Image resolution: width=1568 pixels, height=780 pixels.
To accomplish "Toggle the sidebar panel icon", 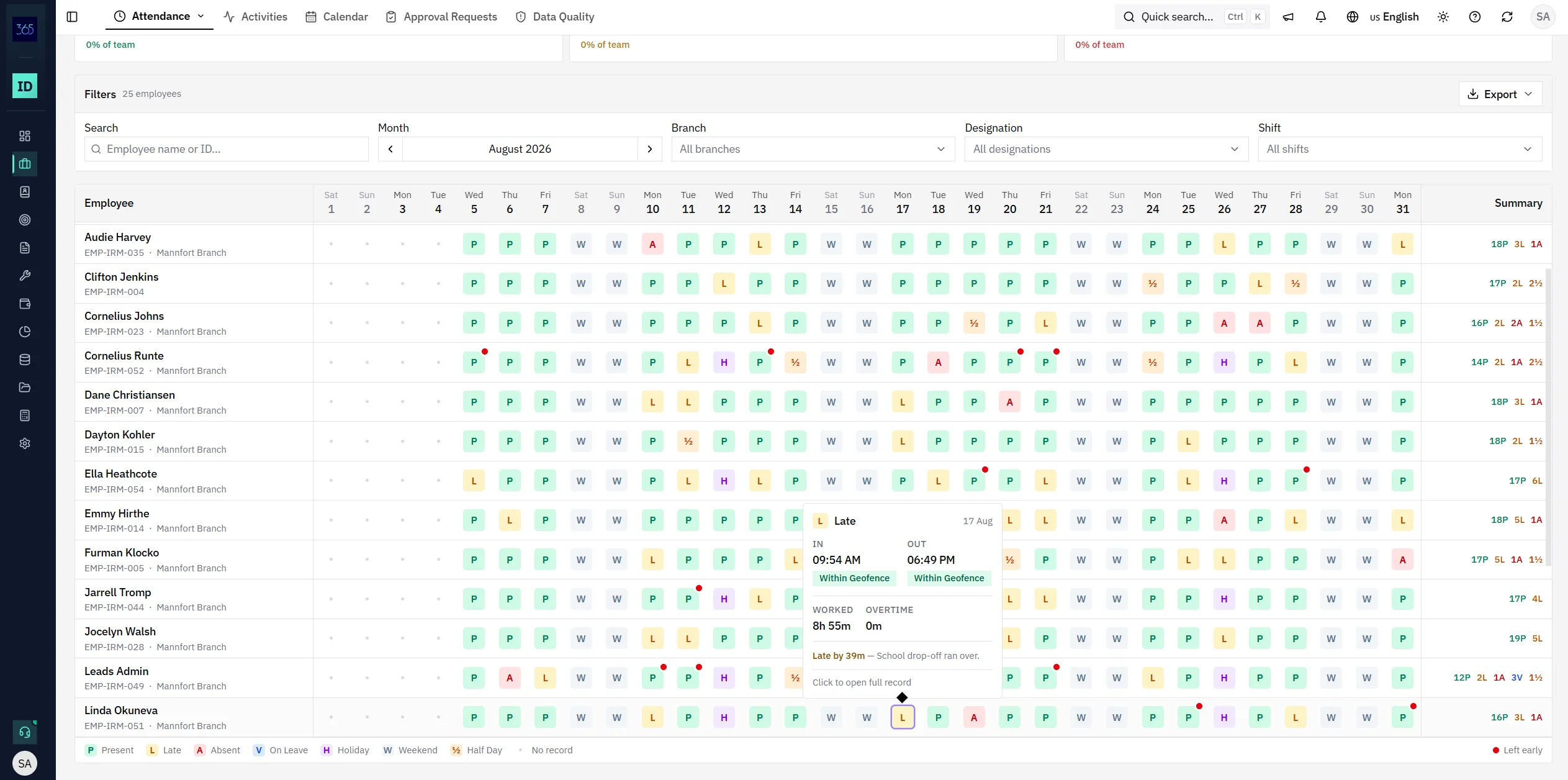I will pos(72,17).
